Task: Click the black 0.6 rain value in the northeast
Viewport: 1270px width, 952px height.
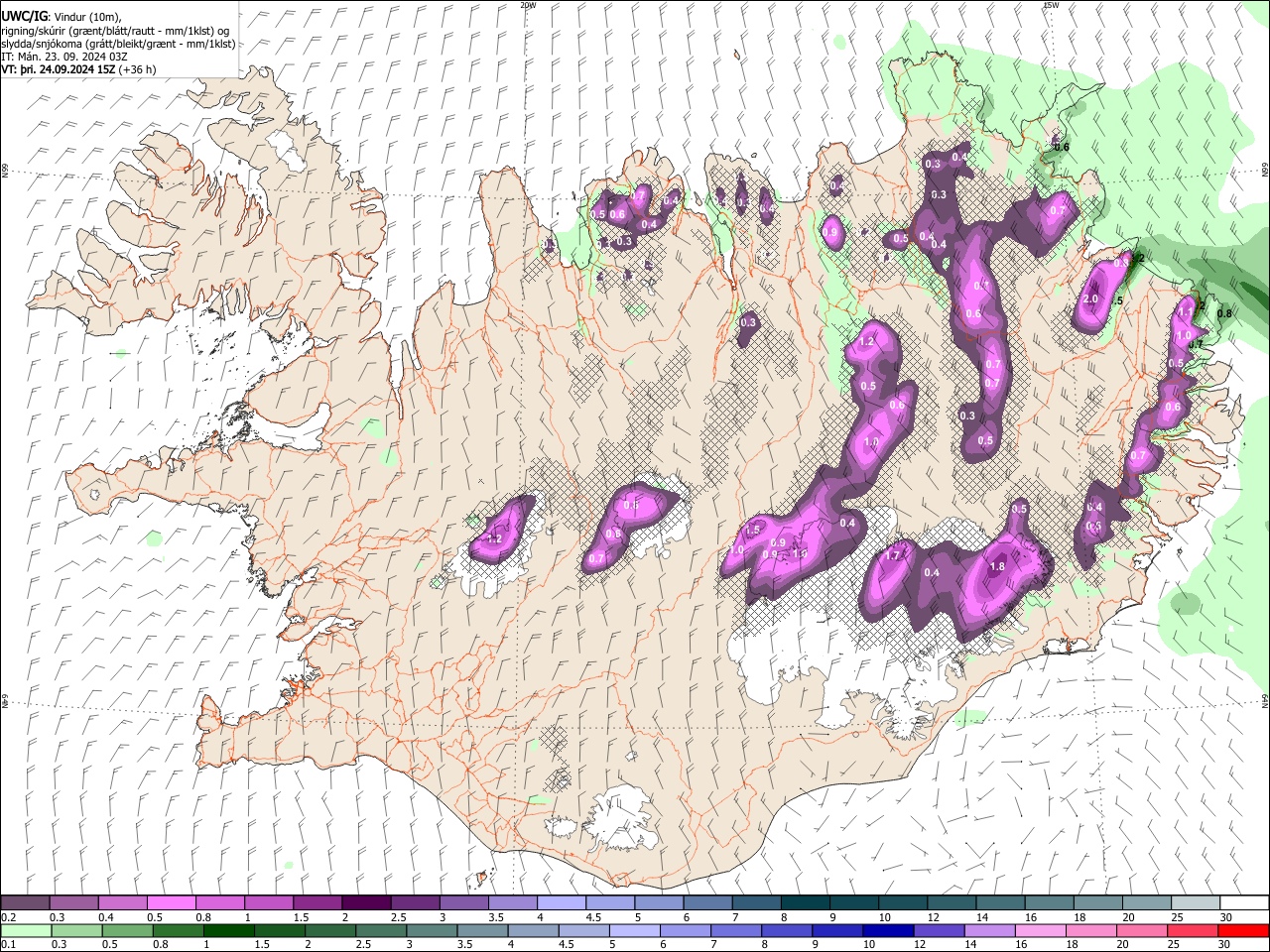Action: tap(1062, 147)
